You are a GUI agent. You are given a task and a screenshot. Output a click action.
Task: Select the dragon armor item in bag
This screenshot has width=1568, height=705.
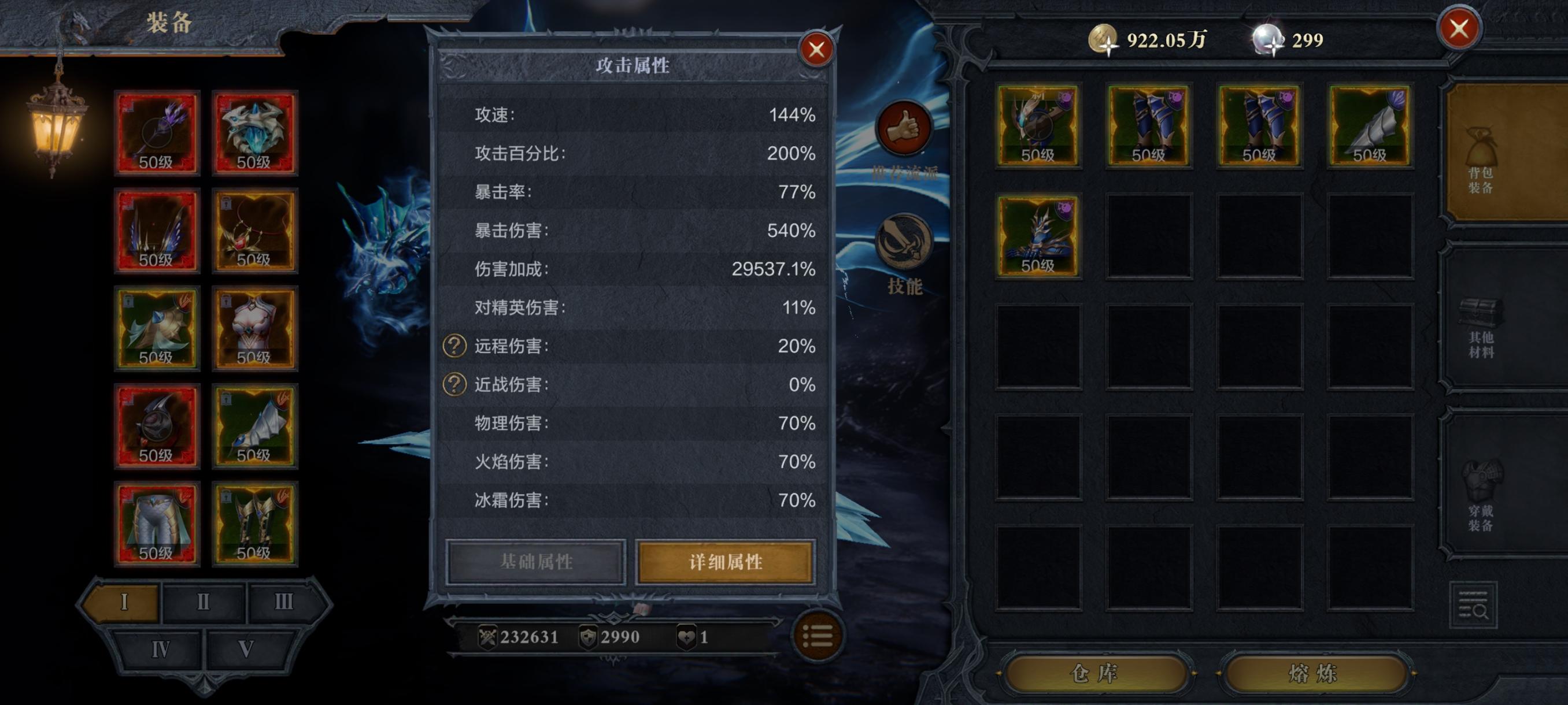tap(1038, 236)
